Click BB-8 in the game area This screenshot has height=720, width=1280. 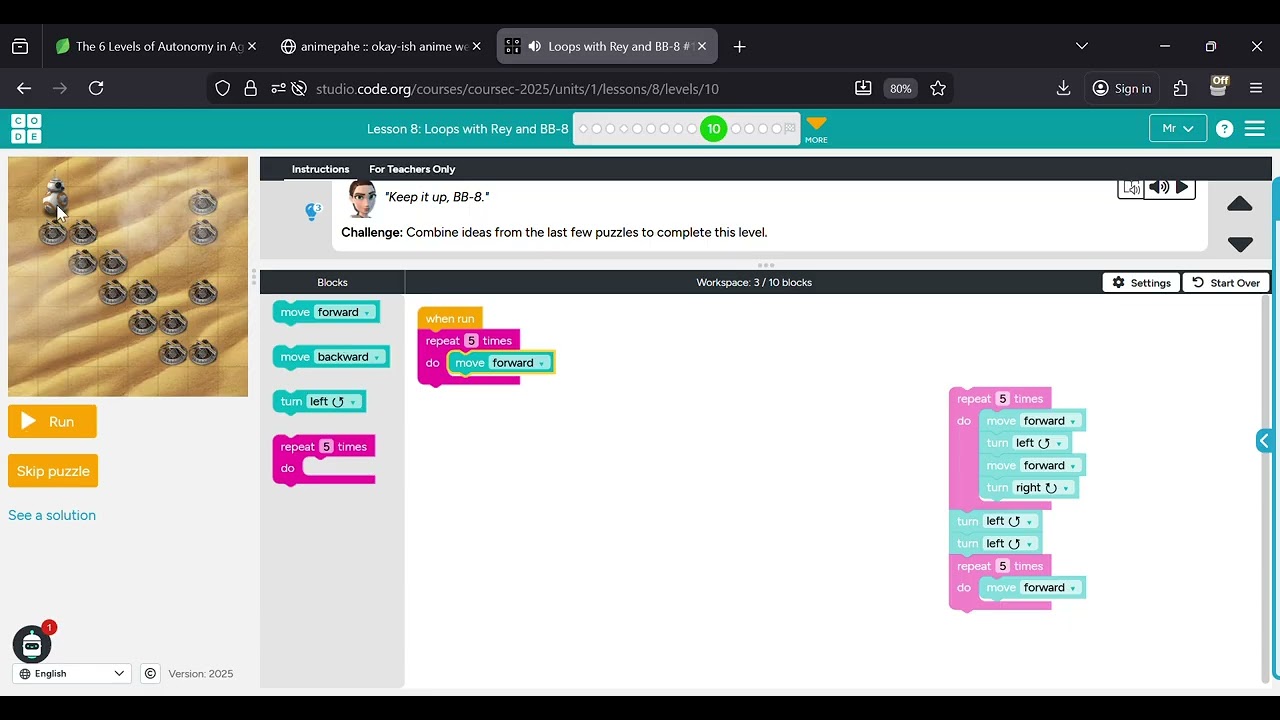click(x=56, y=195)
